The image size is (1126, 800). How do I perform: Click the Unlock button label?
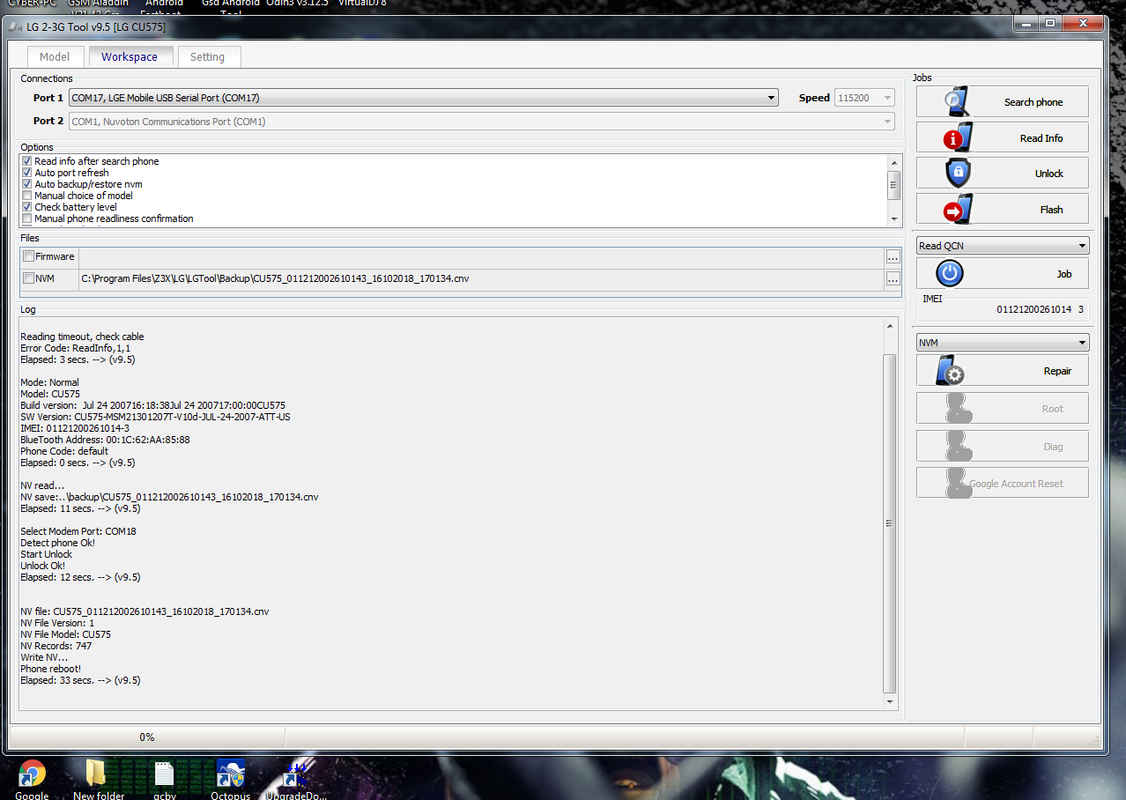click(x=1049, y=173)
